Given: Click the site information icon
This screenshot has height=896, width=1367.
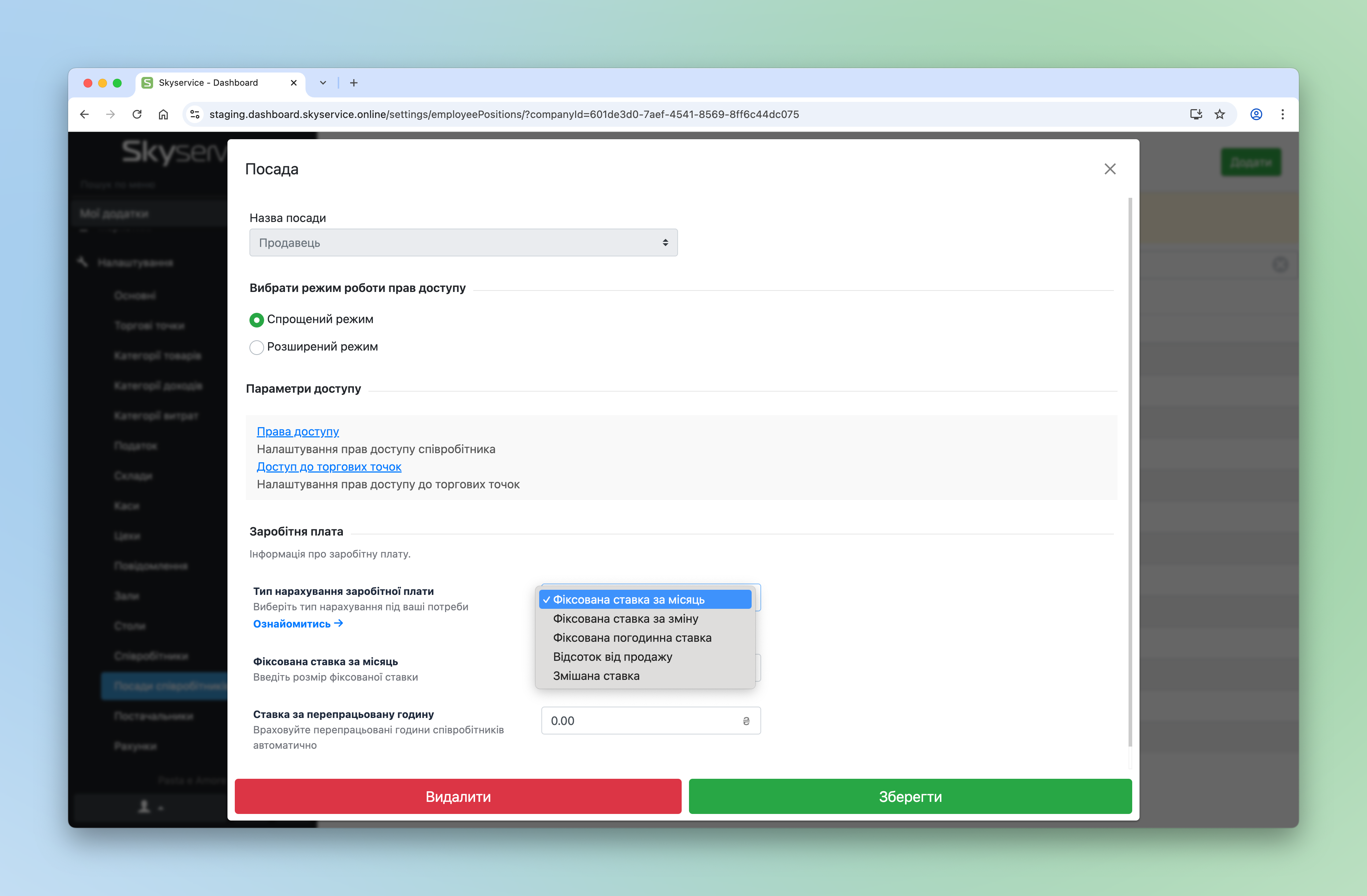Looking at the screenshot, I should click(195, 114).
